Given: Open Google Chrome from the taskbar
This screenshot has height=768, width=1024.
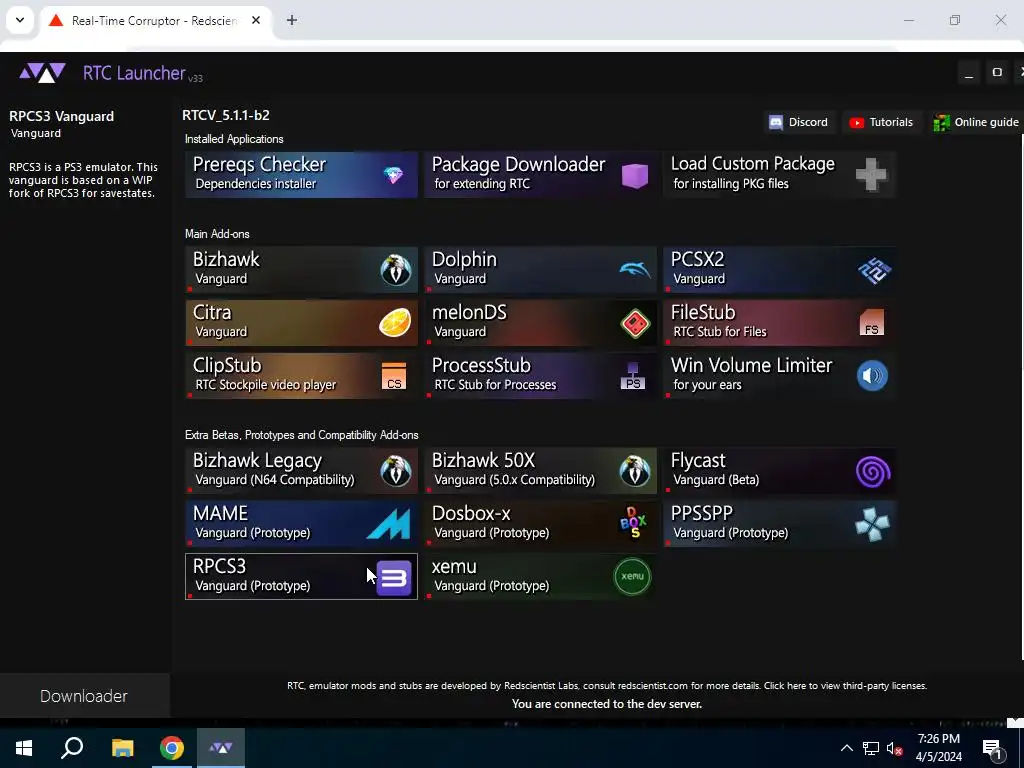Looking at the screenshot, I should click(x=172, y=748).
